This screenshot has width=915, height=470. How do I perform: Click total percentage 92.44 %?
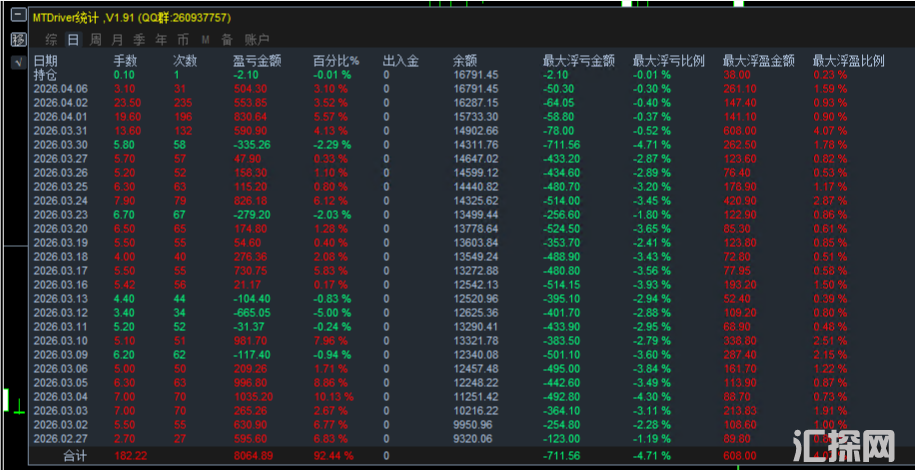point(333,455)
